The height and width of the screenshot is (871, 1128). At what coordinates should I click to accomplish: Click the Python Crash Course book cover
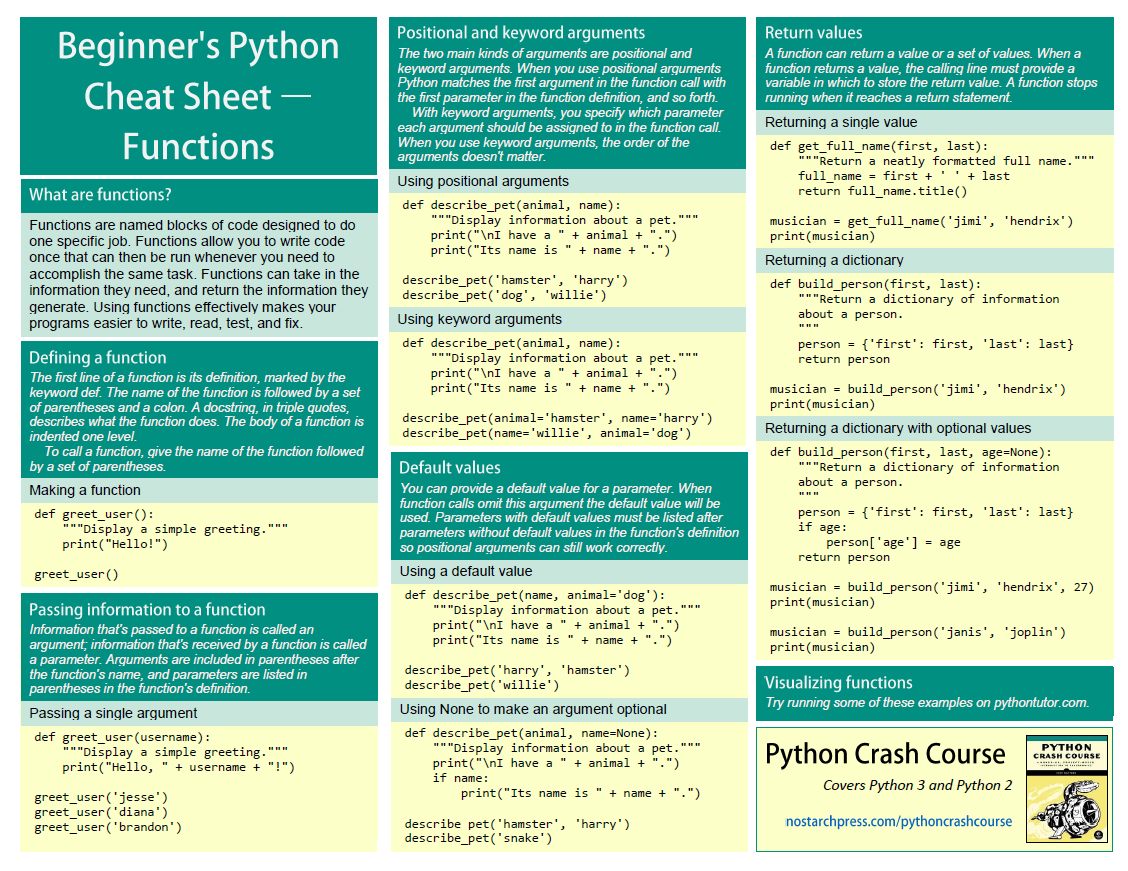tap(1067, 789)
